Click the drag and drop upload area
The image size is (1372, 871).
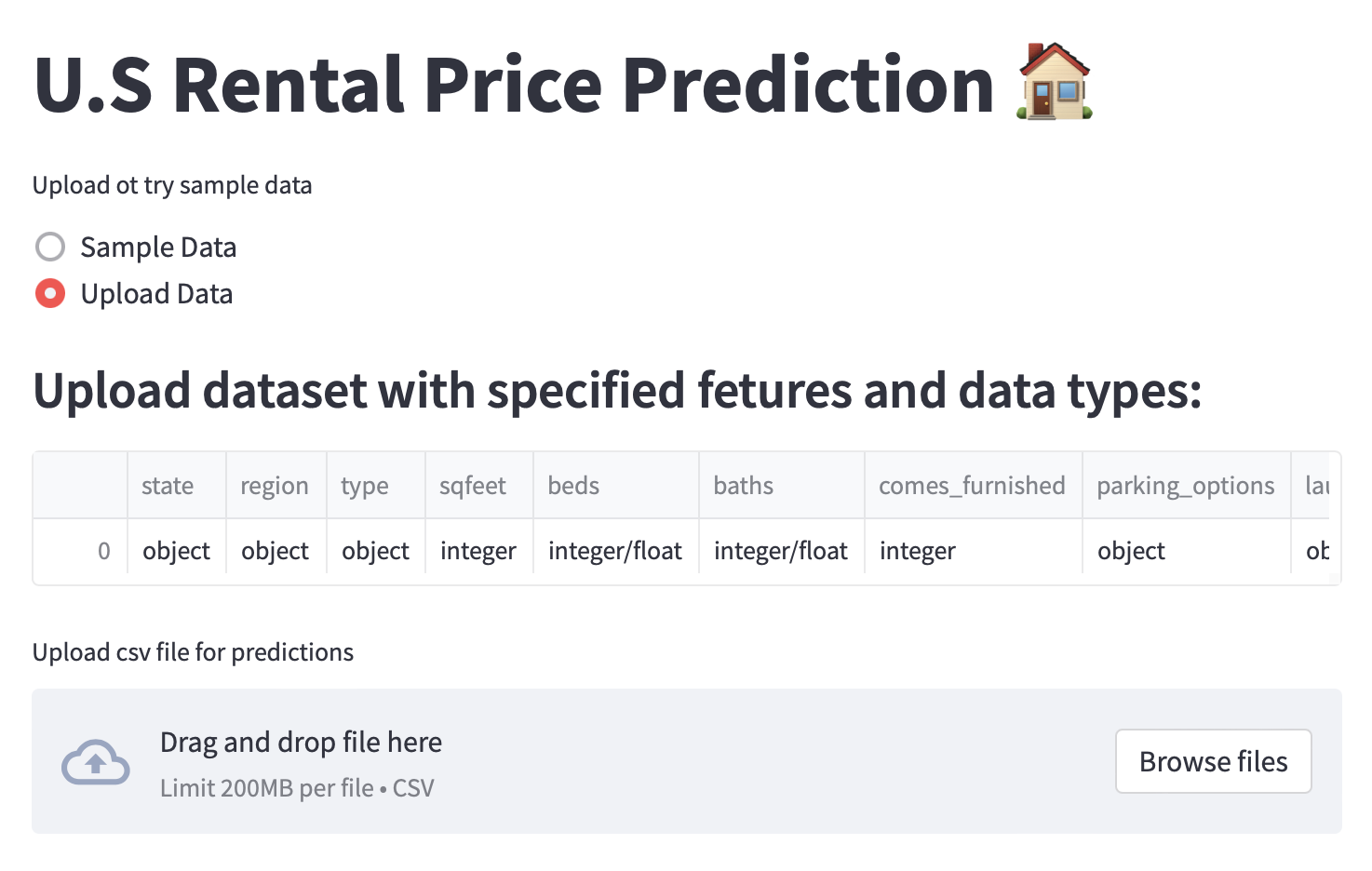[558, 761]
